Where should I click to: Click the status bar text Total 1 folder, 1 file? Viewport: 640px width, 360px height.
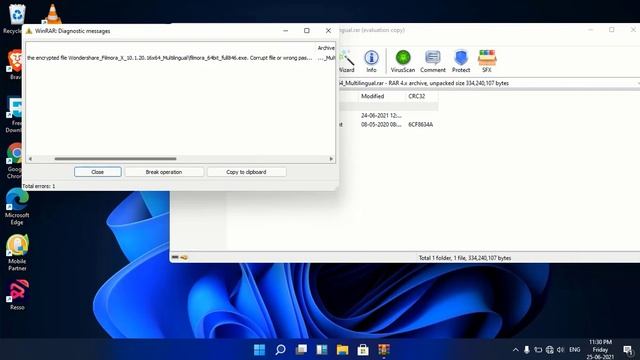click(x=464, y=258)
